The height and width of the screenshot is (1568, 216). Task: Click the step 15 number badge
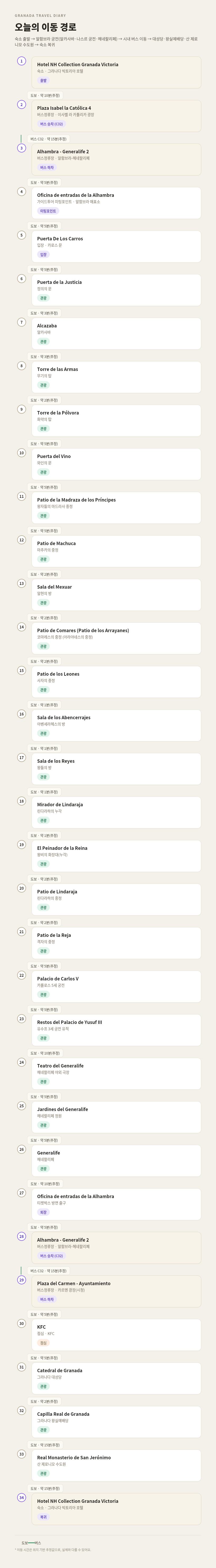(21, 670)
